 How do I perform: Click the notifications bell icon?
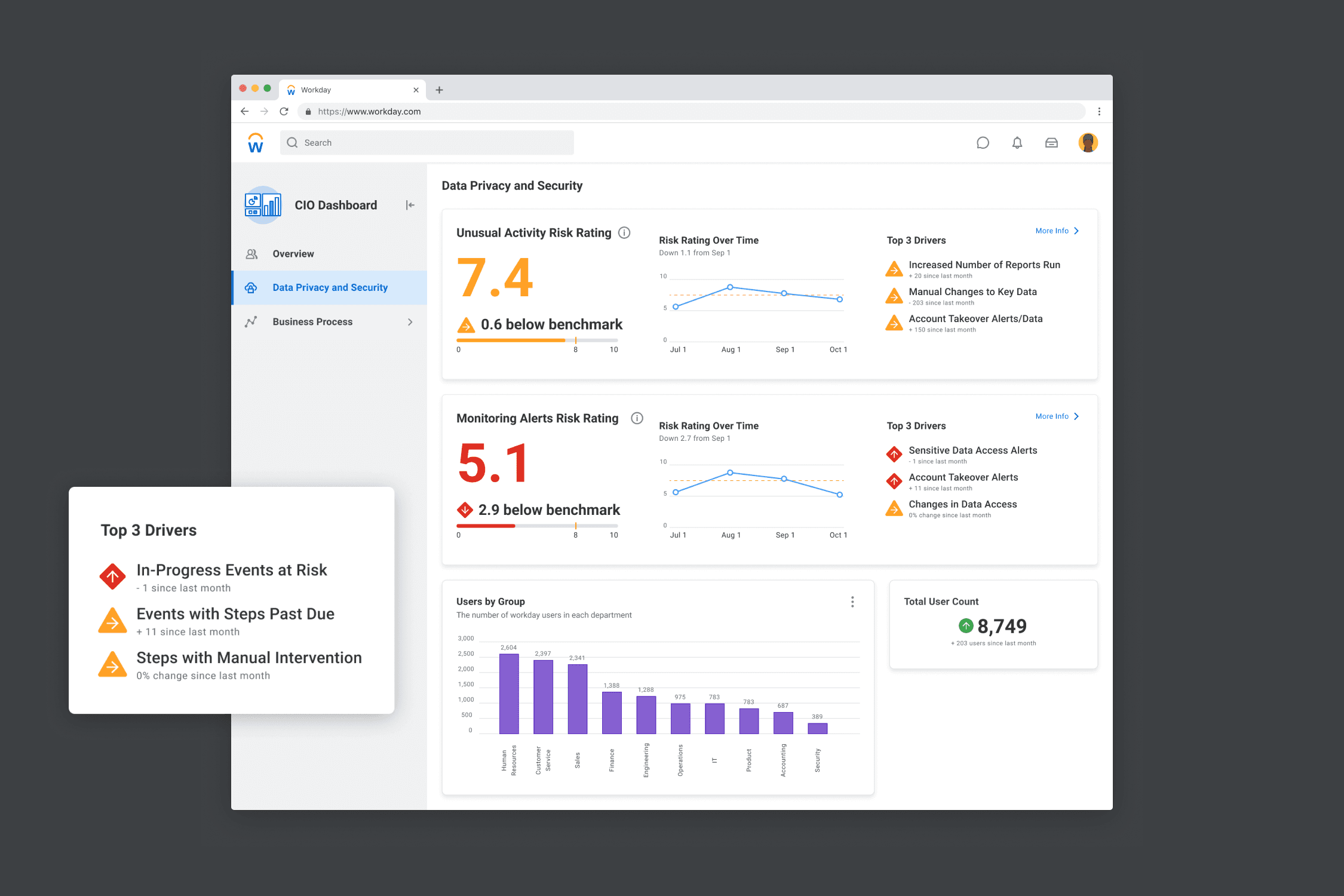1017,143
